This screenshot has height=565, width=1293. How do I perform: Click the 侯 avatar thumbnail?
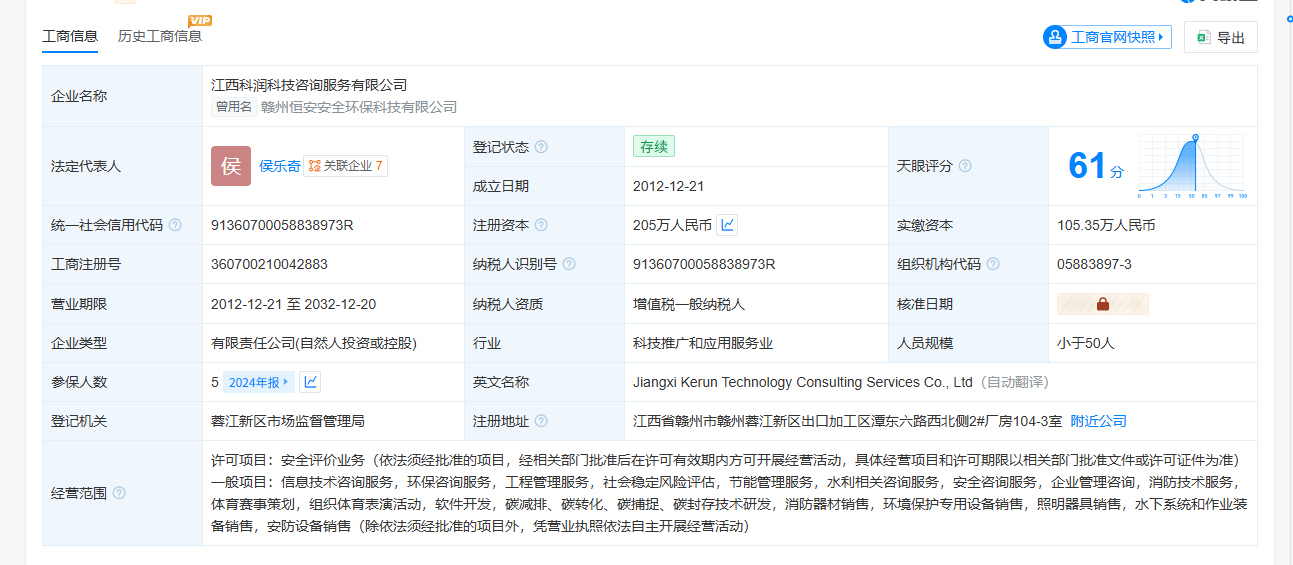click(x=231, y=166)
